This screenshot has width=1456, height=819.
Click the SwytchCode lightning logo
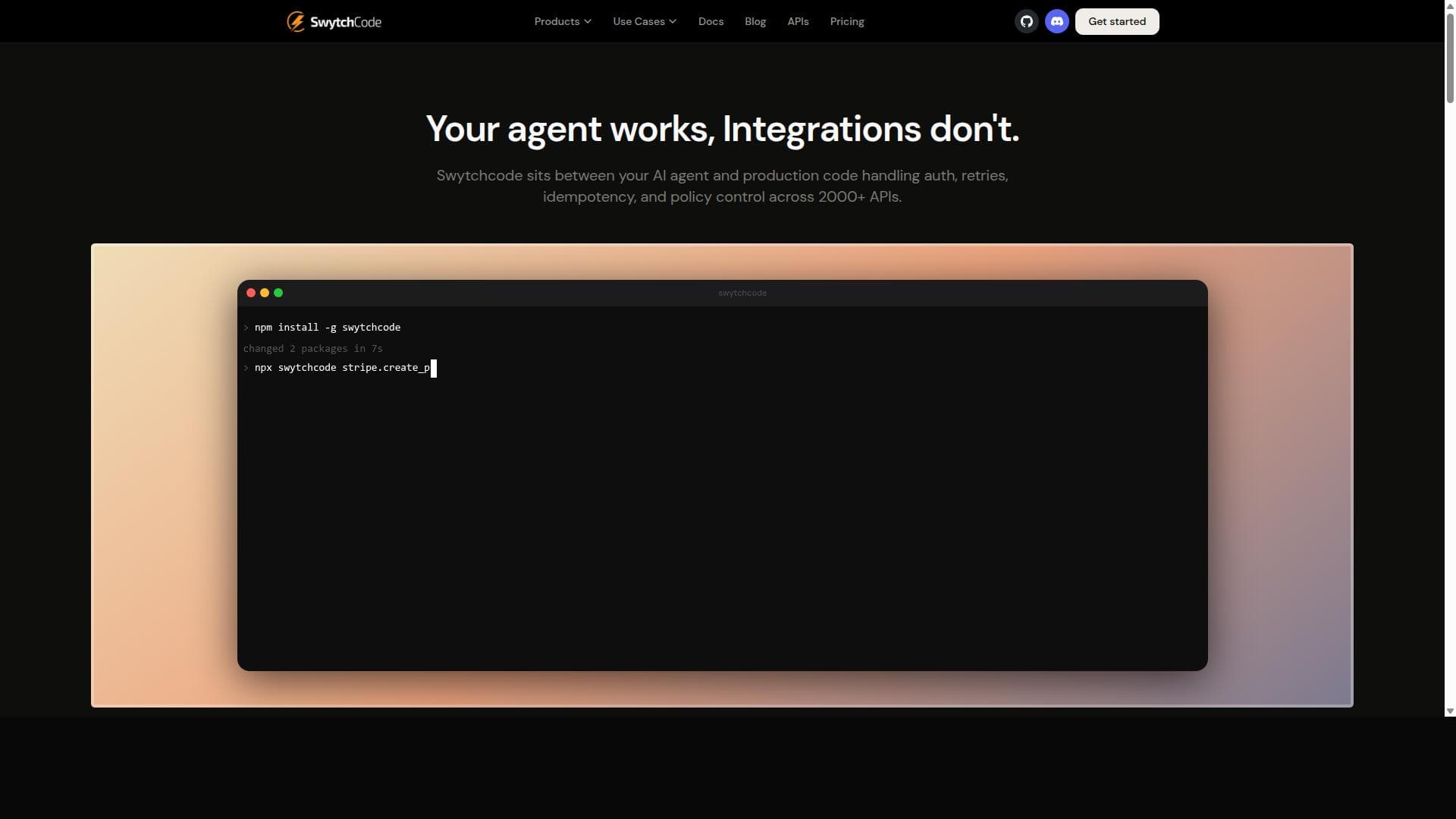334,22
